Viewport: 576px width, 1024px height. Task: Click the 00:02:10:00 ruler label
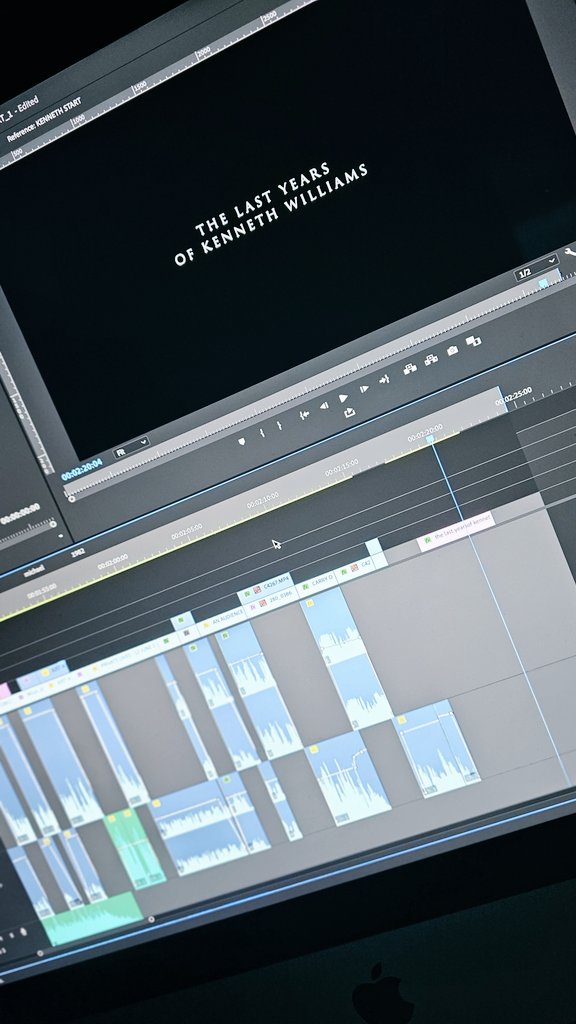[263, 501]
